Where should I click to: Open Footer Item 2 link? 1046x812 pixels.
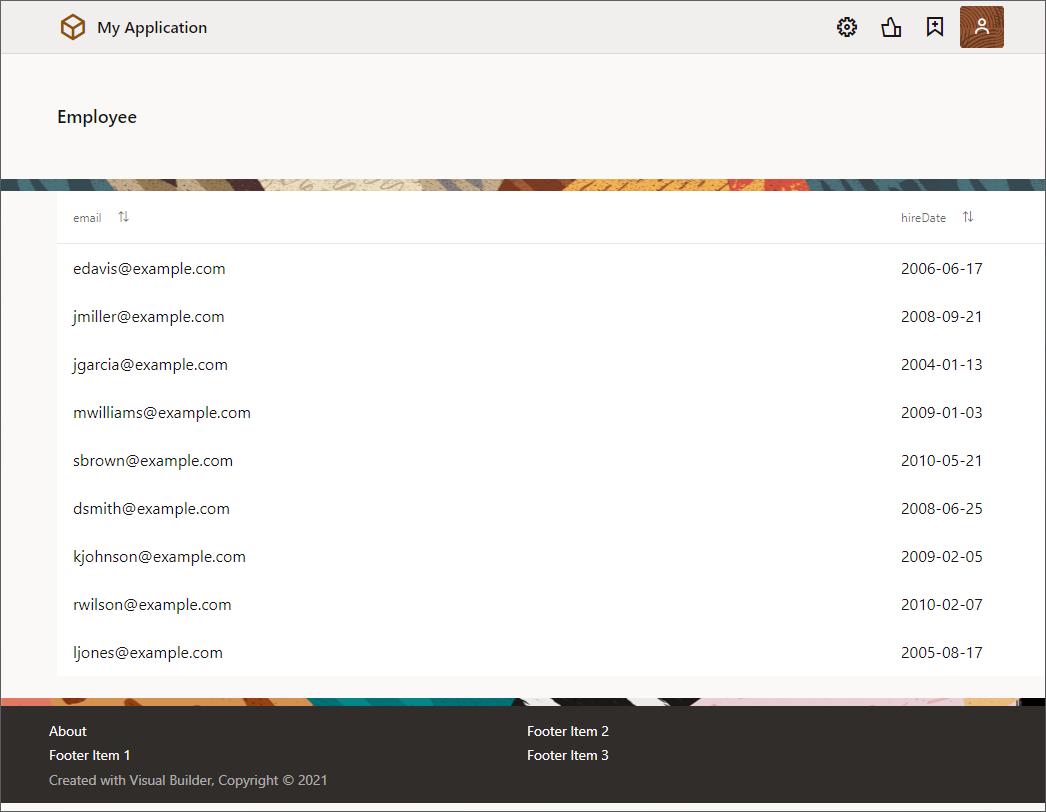pyautogui.click(x=567, y=731)
